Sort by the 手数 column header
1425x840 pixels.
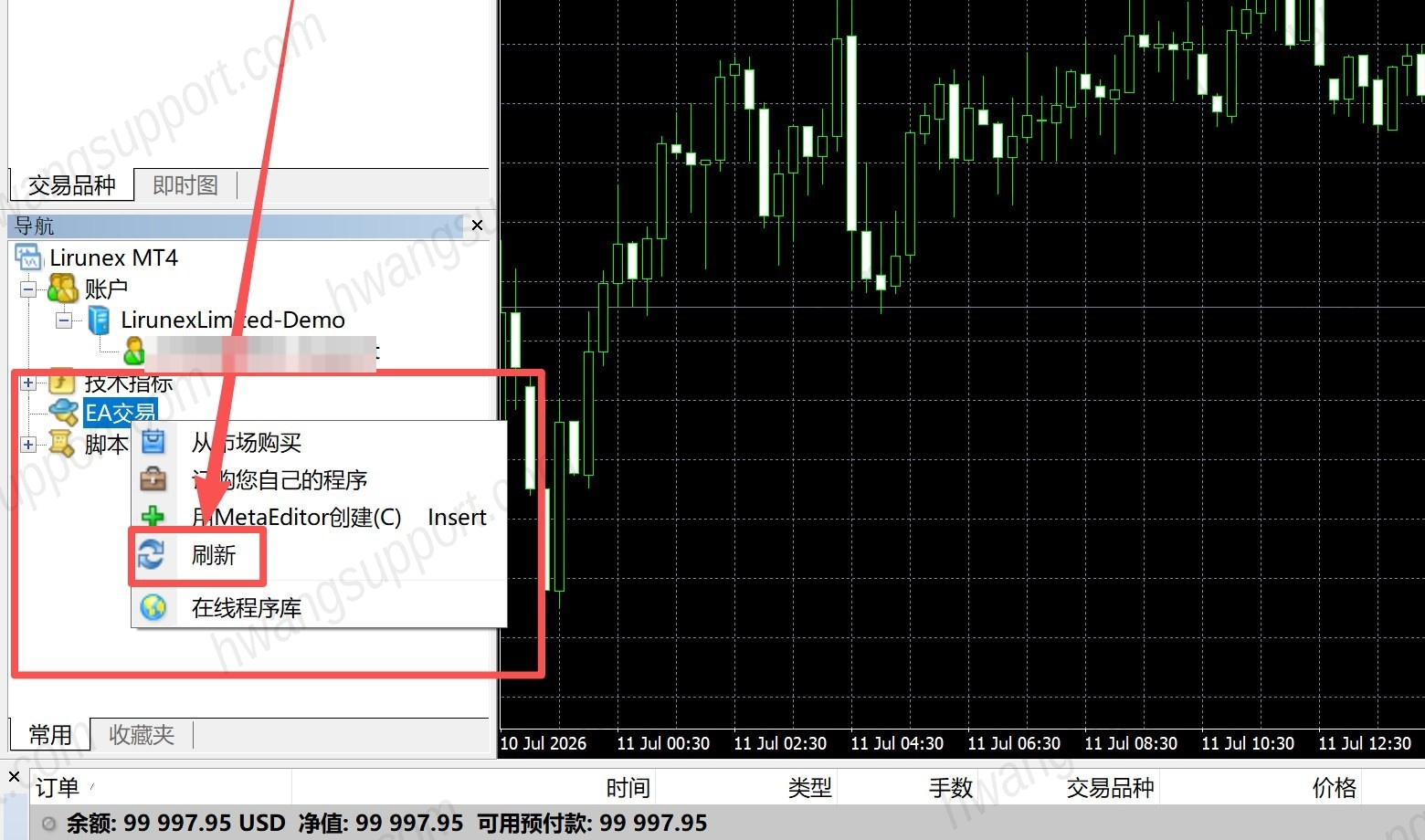pos(907,787)
